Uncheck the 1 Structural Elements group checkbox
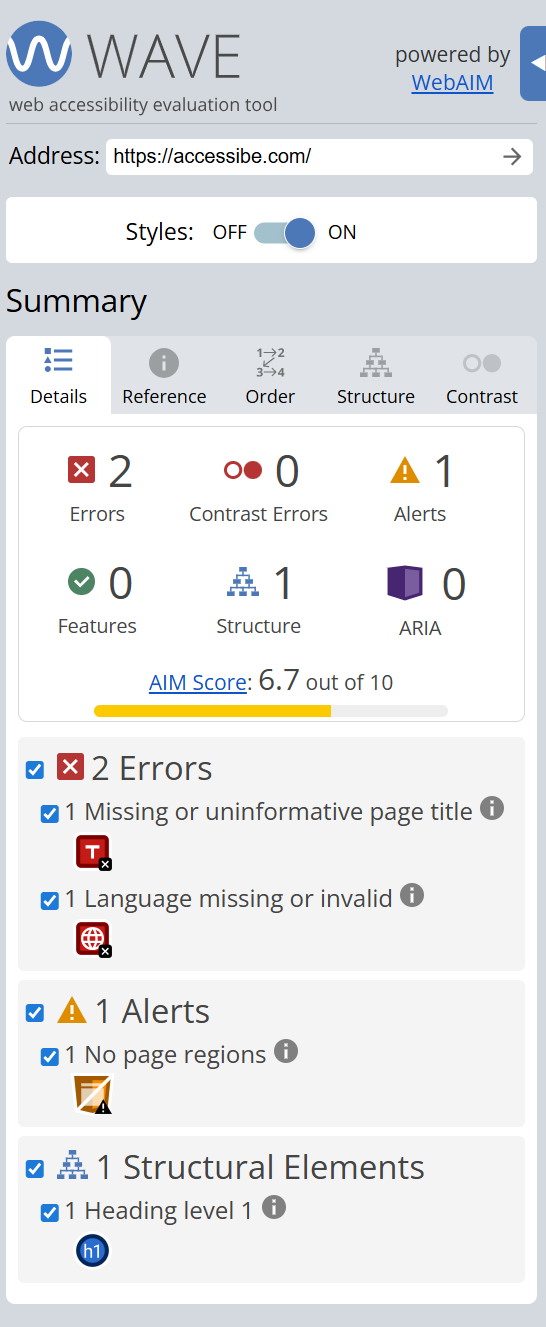546x1327 pixels. [35, 1169]
